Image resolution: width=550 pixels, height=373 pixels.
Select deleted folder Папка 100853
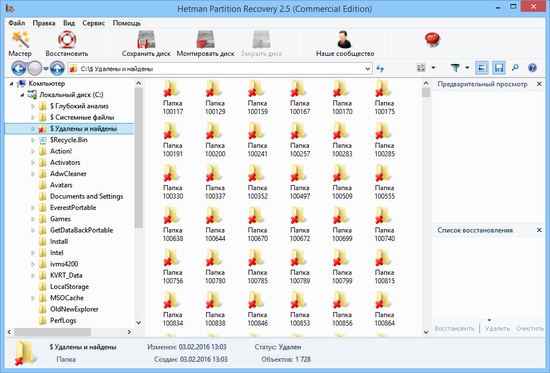[x=300, y=309]
